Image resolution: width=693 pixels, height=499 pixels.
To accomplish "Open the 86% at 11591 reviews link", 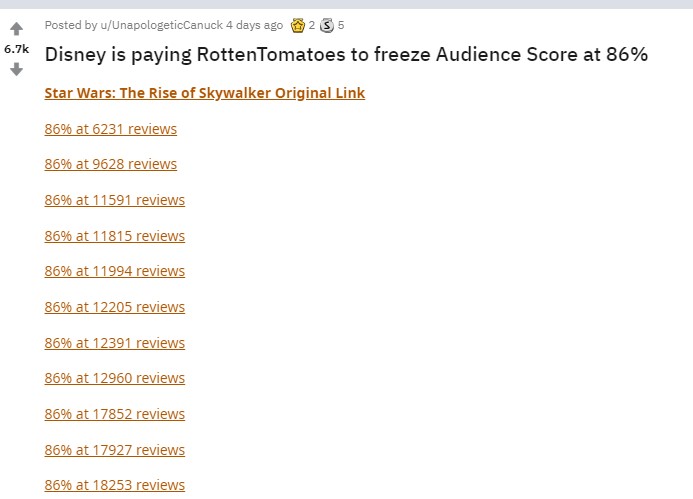I will [x=114, y=200].
